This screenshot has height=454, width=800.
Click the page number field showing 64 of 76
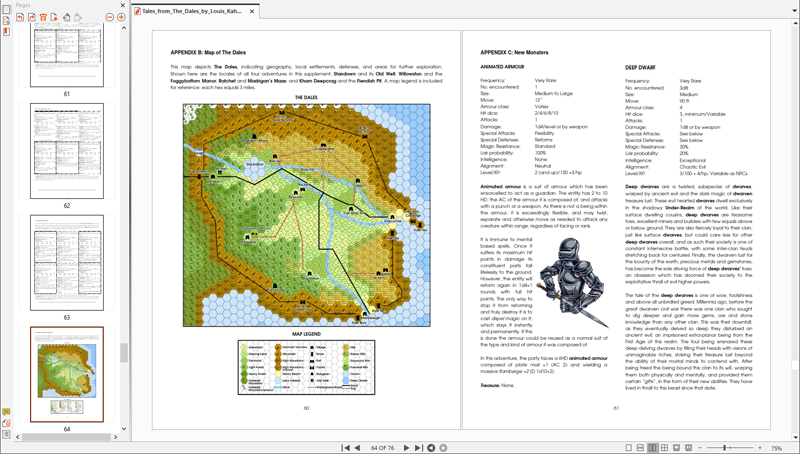[x=381, y=448]
